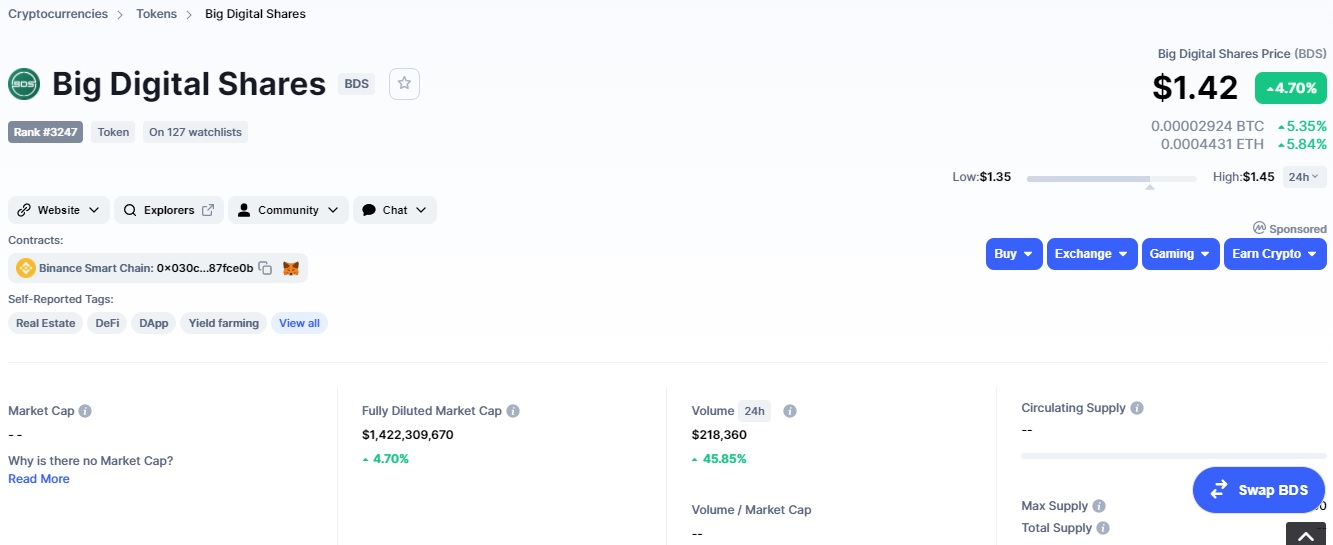Screen dimensions: 1333x545
Task: Click the Rank #3247 badge
Action: (x=45, y=132)
